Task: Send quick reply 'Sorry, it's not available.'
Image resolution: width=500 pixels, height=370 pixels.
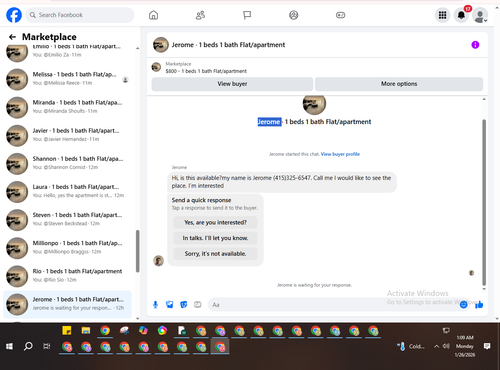Action: click(215, 254)
